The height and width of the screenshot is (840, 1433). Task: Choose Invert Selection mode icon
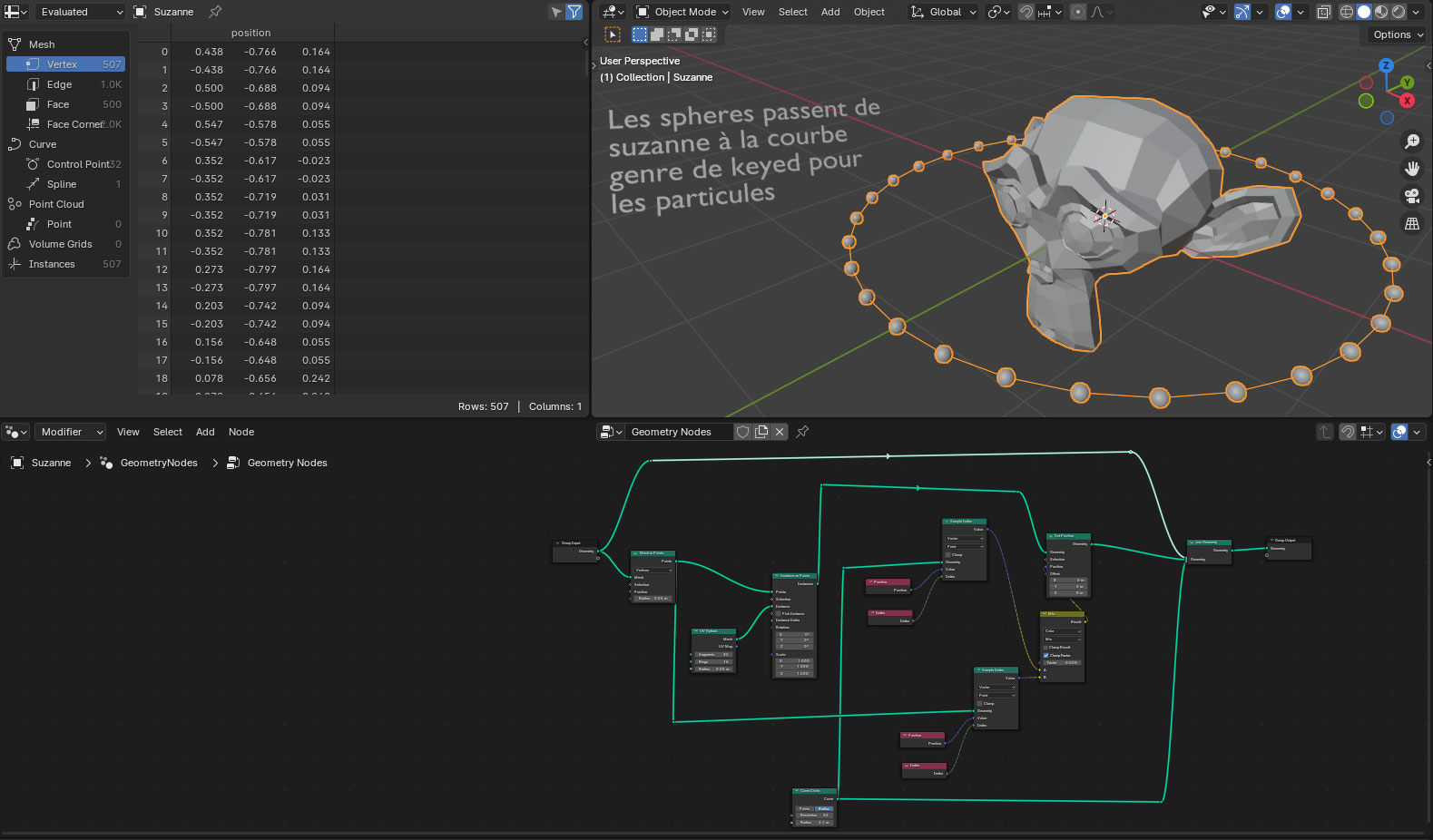pyautogui.click(x=692, y=34)
